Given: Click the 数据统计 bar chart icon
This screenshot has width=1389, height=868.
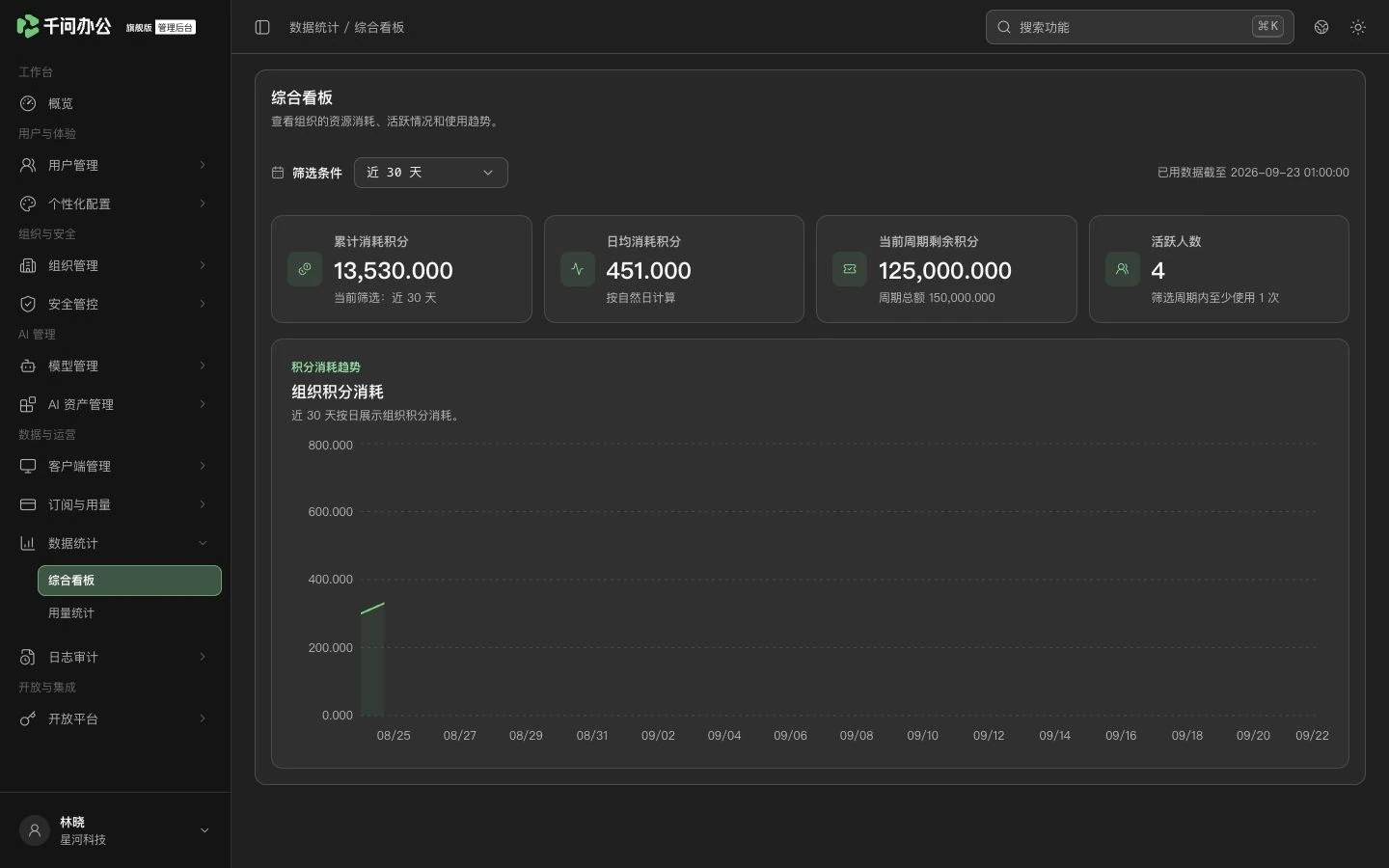Looking at the screenshot, I should point(28,543).
